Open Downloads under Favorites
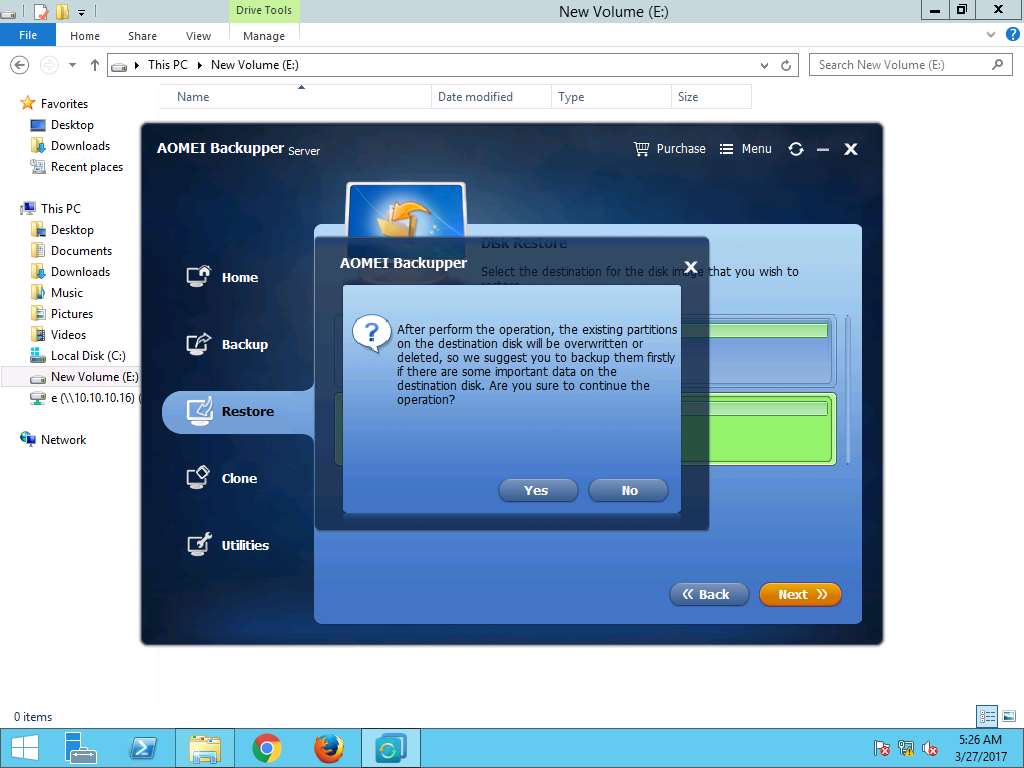1024x768 pixels. tap(80, 146)
